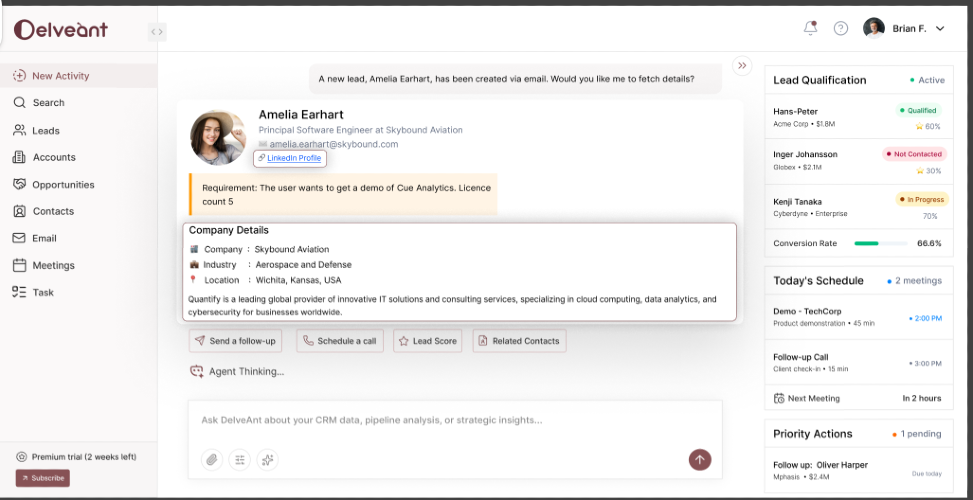Collapse the right panel with double chevron

tap(742, 65)
